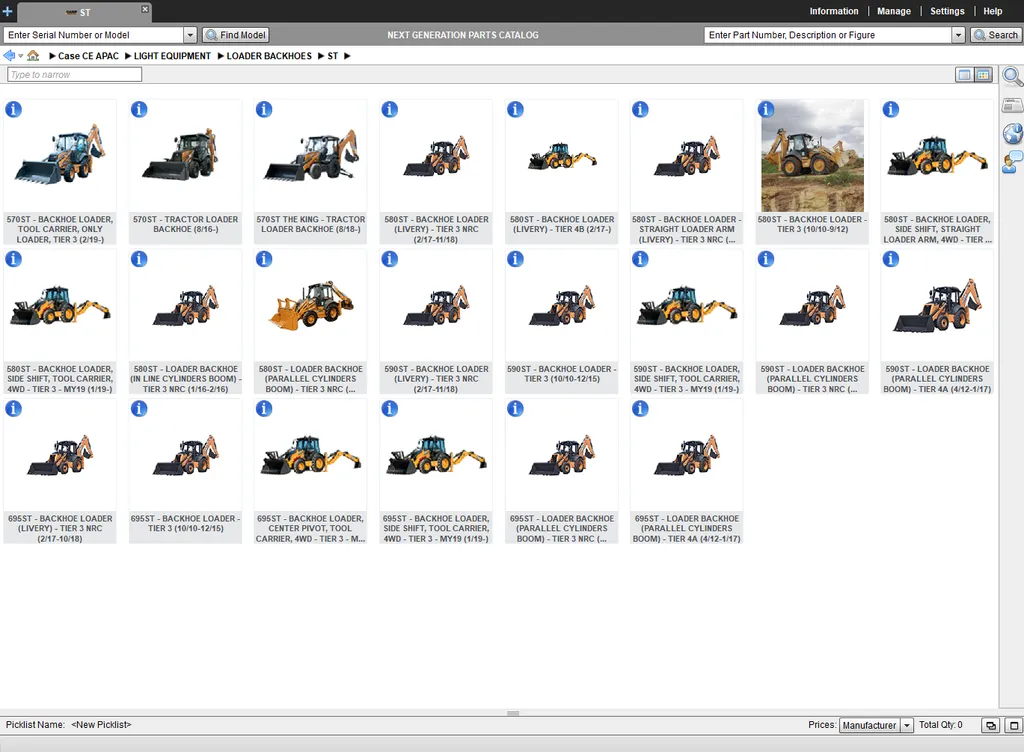Expand breadcrumb arrow before LOADER BACKHOES

[x=221, y=56]
